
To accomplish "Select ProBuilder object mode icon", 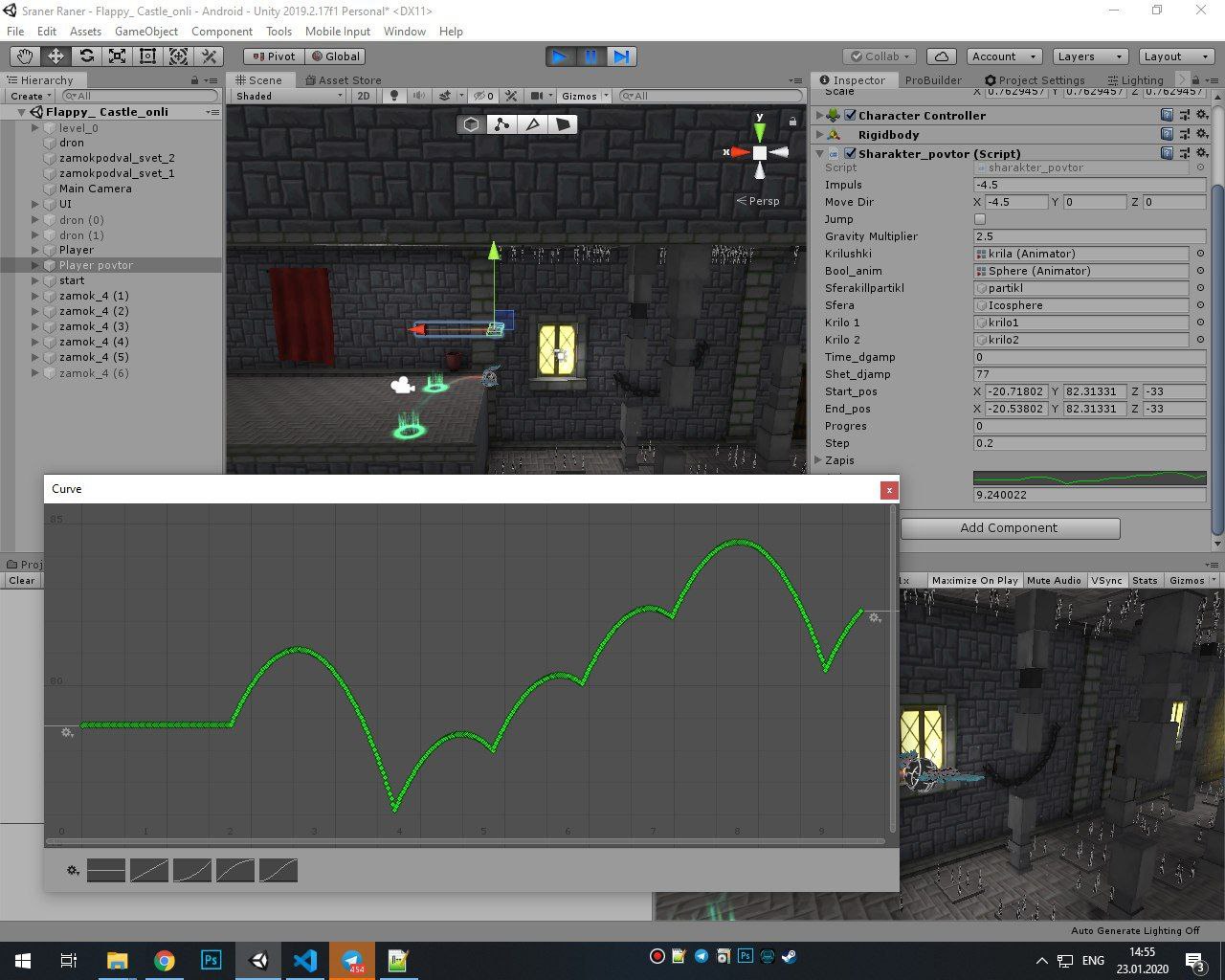I will 471,124.
